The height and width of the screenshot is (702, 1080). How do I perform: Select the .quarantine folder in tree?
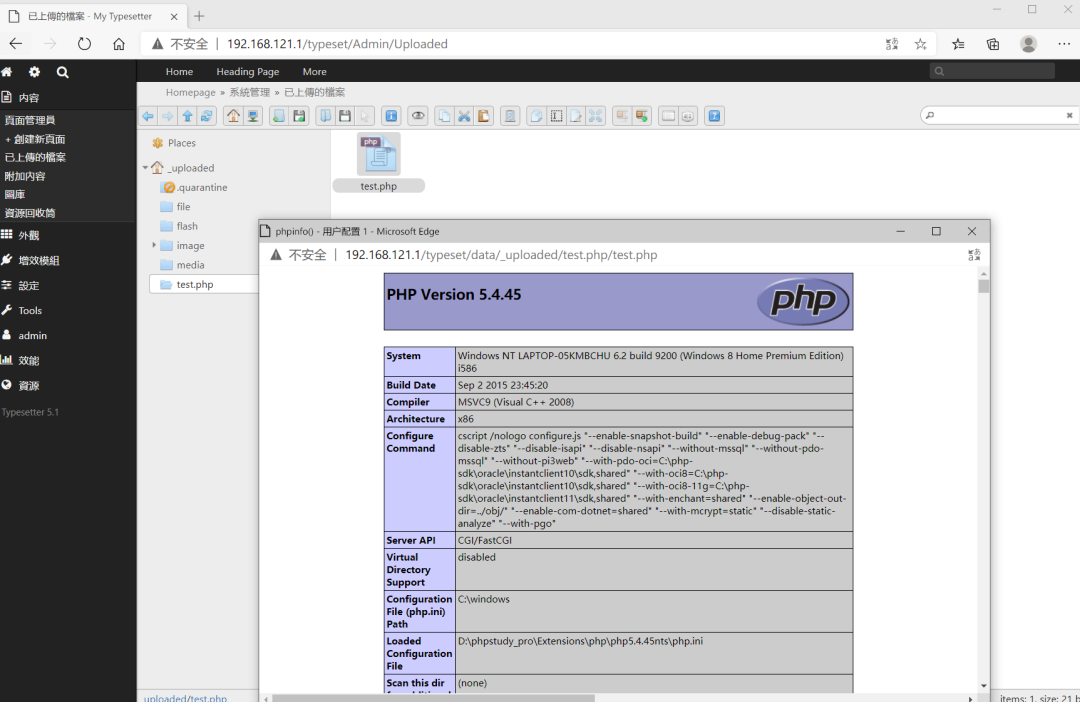pyautogui.click(x=194, y=187)
